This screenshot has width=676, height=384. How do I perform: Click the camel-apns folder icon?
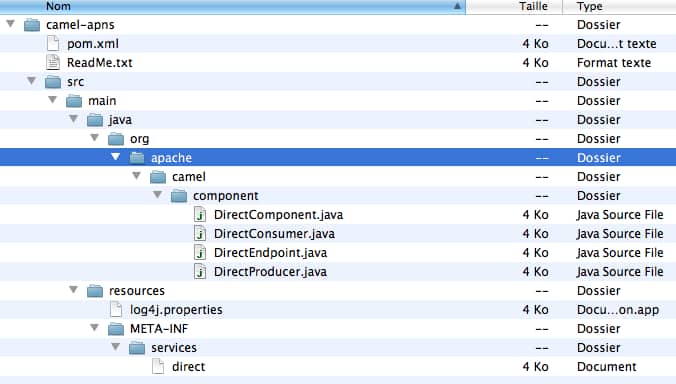(x=32, y=25)
